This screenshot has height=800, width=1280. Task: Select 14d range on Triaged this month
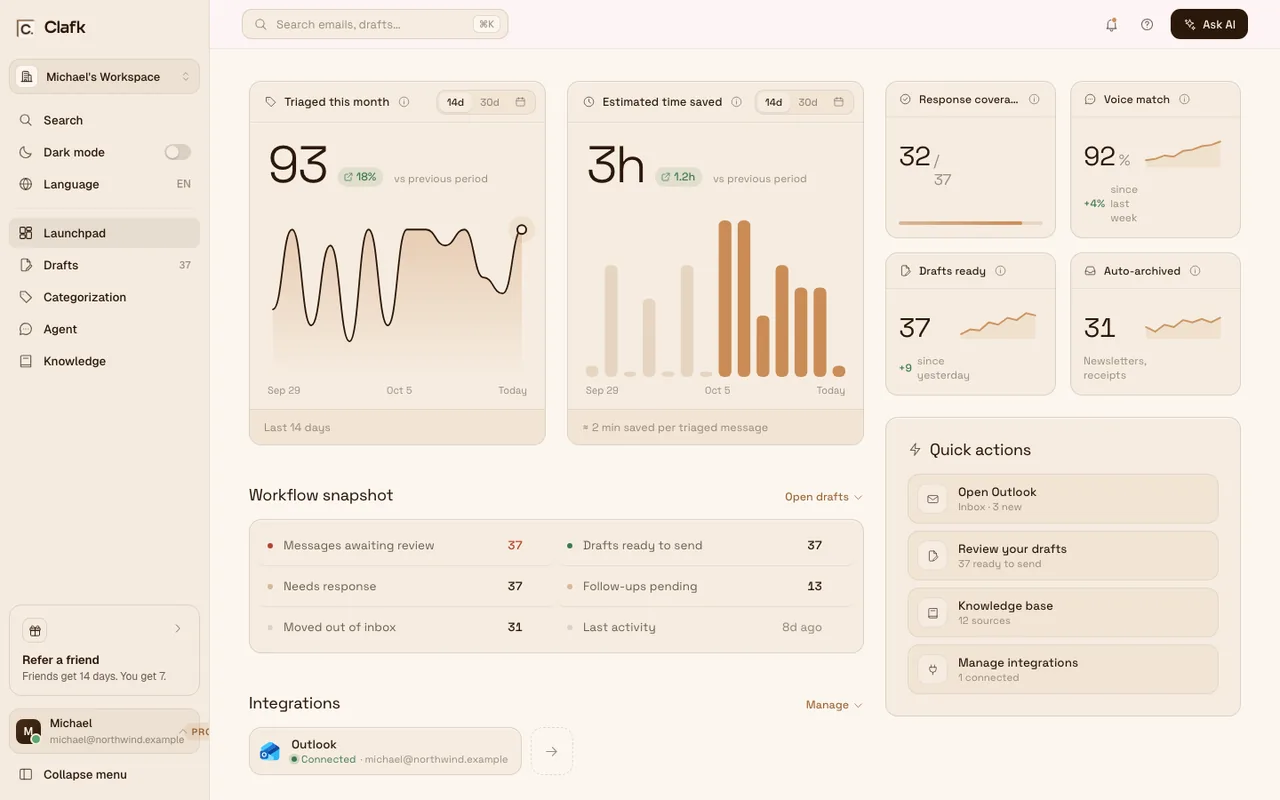tap(455, 102)
